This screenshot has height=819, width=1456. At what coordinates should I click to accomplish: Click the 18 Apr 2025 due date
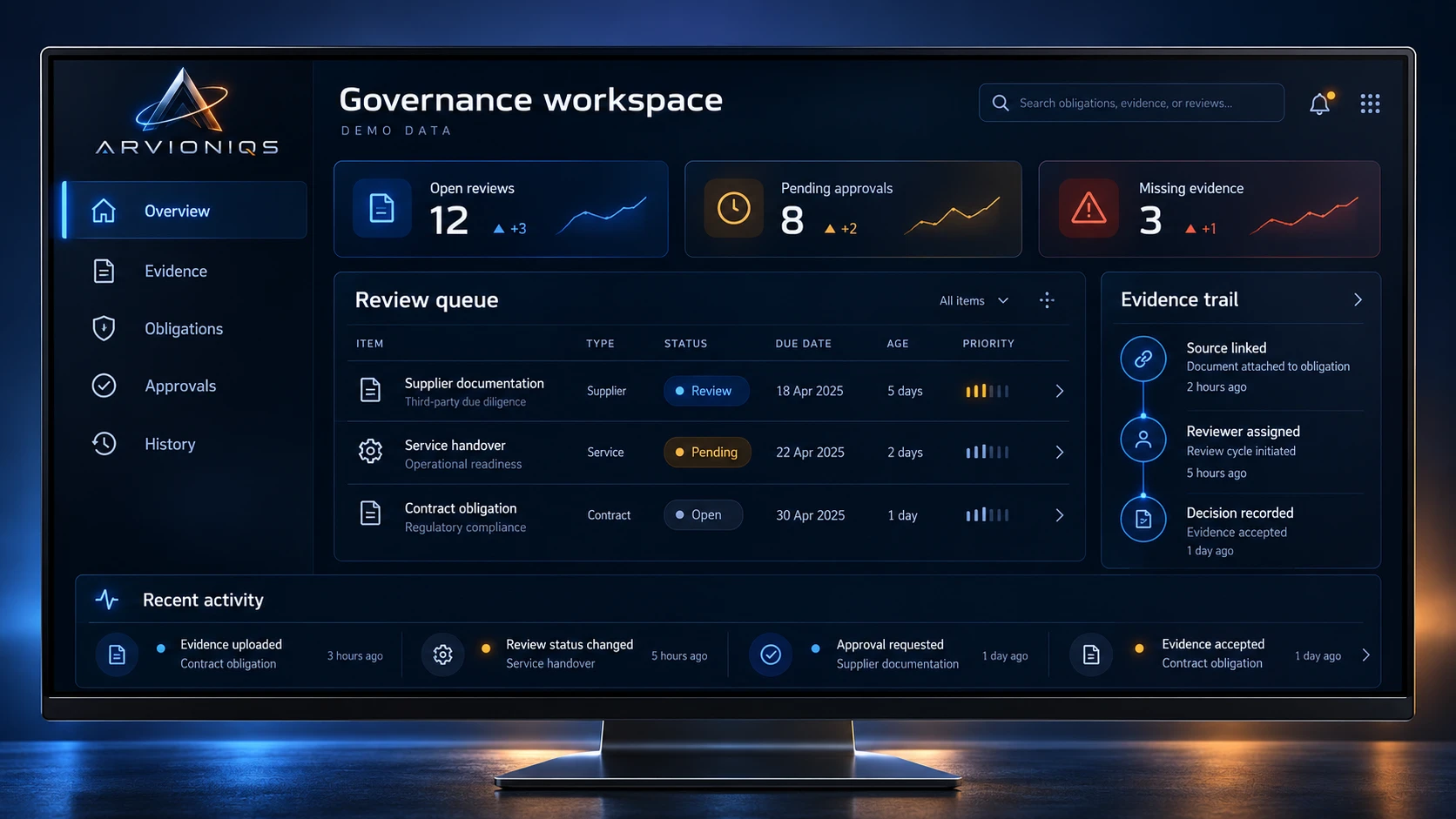coord(810,391)
